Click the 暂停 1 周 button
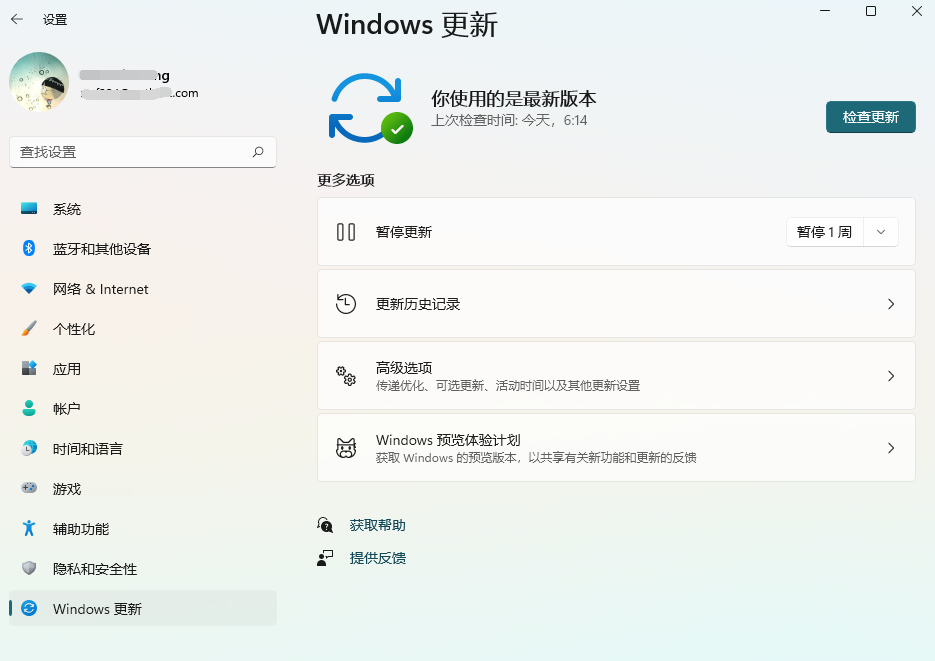The height and width of the screenshot is (661, 935). coord(824,232)
